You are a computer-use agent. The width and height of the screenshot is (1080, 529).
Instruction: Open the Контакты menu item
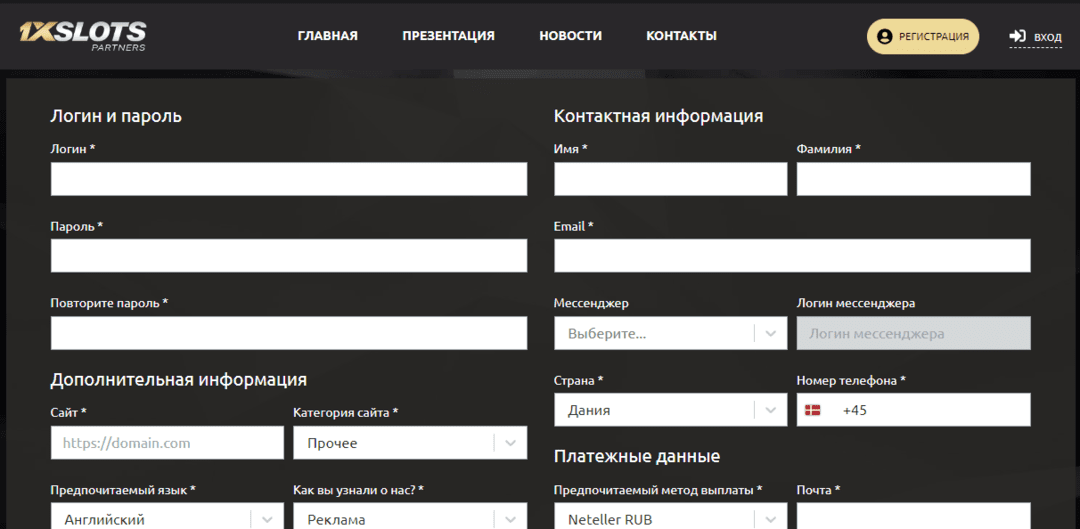coord(681,36)
